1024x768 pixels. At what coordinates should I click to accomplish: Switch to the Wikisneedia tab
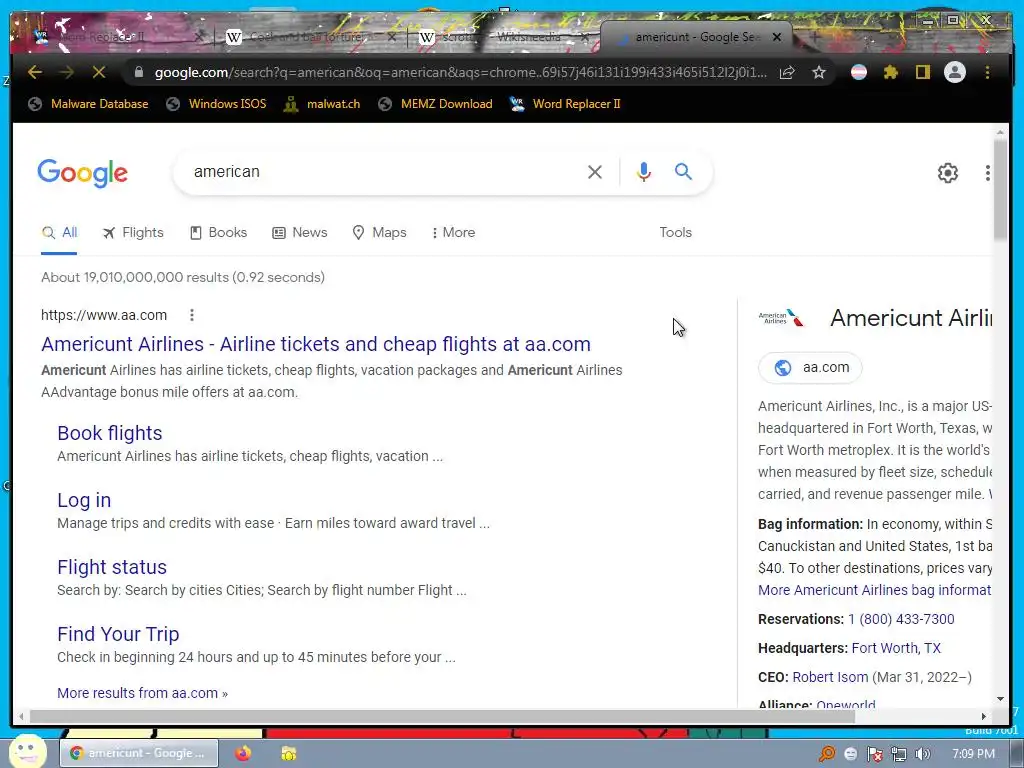pyautogui.click(x=503, y=37)
